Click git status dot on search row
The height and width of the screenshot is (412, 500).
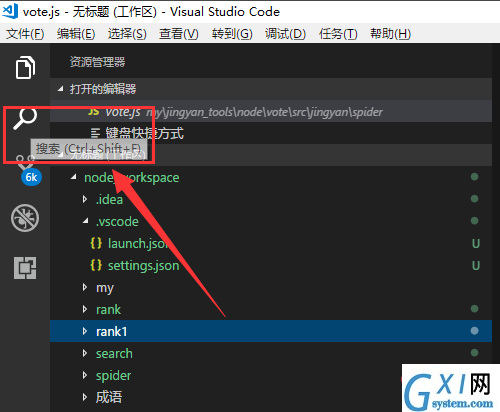(474, 353)
